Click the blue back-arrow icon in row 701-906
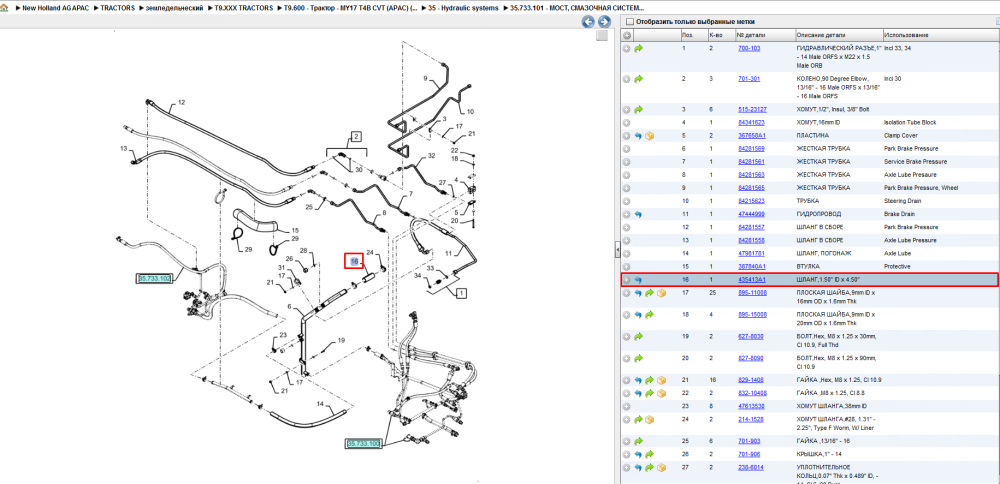The height and width of the screenshot is (484, 1000). 638,454
